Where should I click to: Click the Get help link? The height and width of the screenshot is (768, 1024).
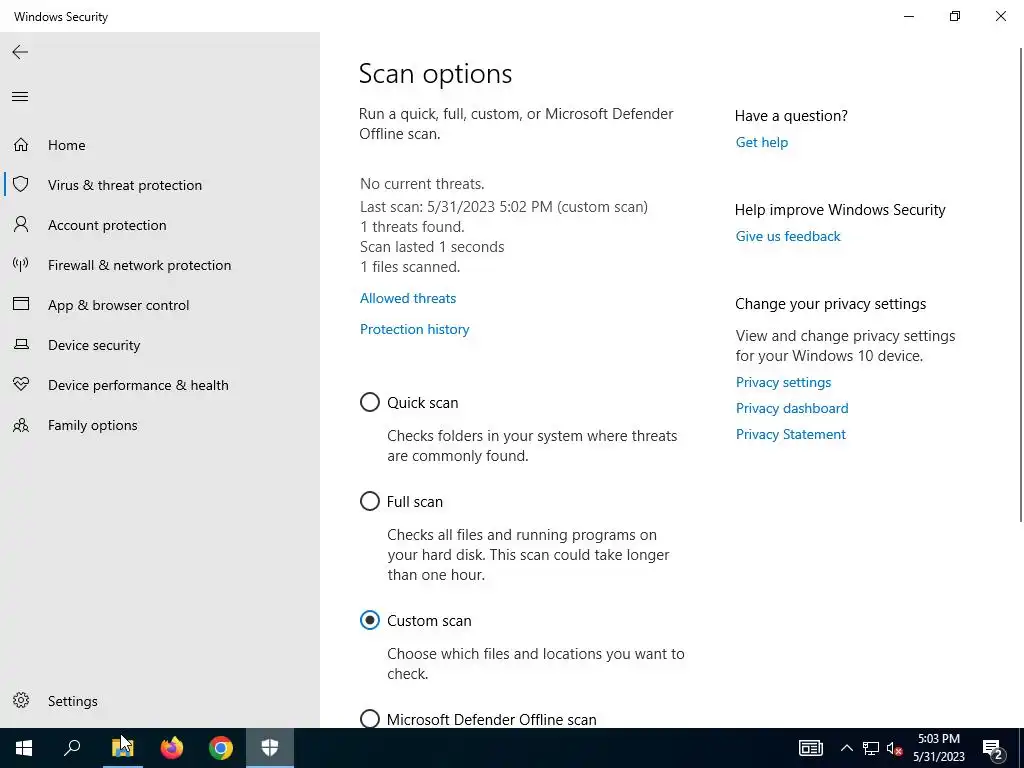(x=761, y=142)
